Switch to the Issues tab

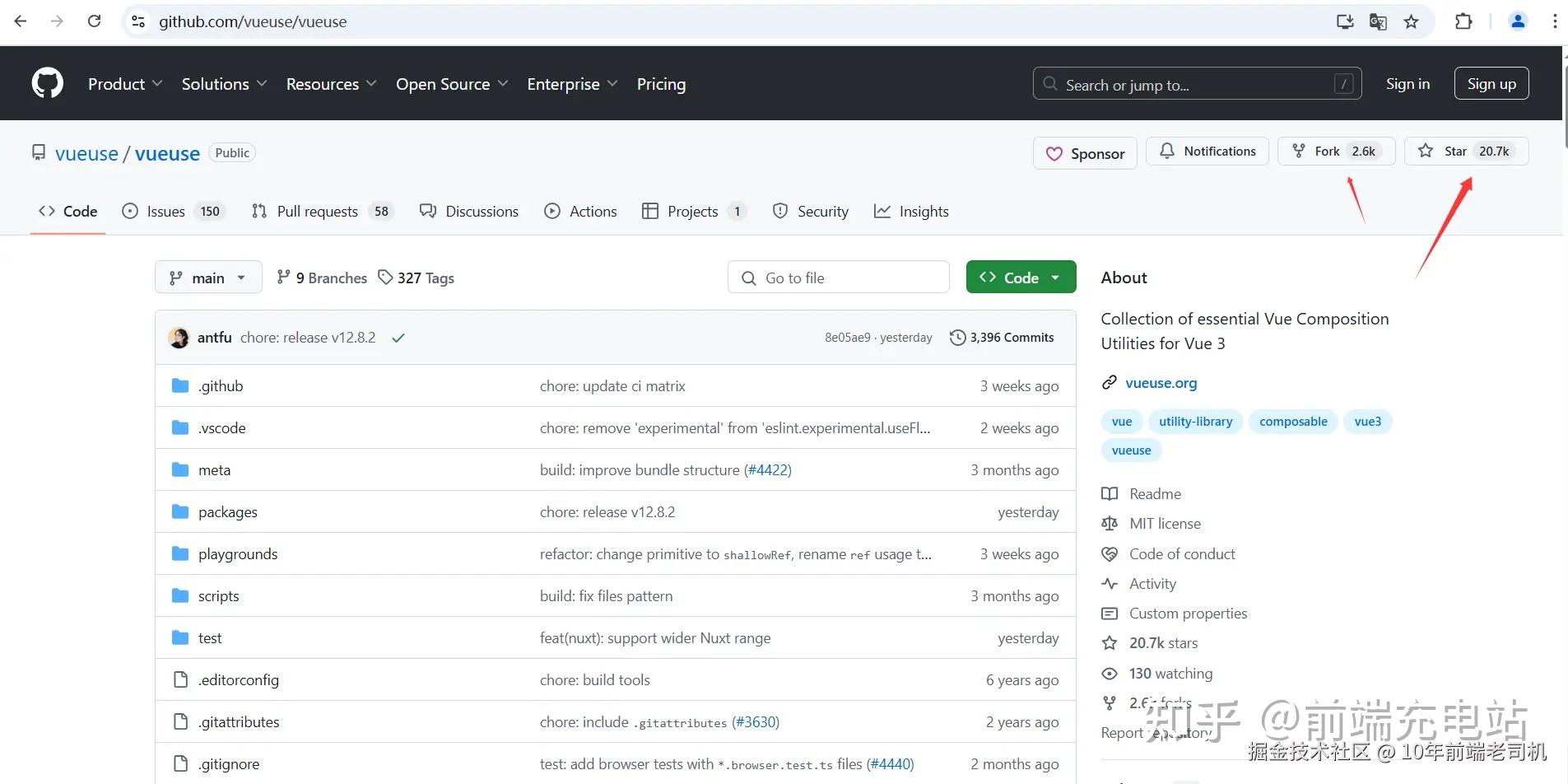coord(173,212)
